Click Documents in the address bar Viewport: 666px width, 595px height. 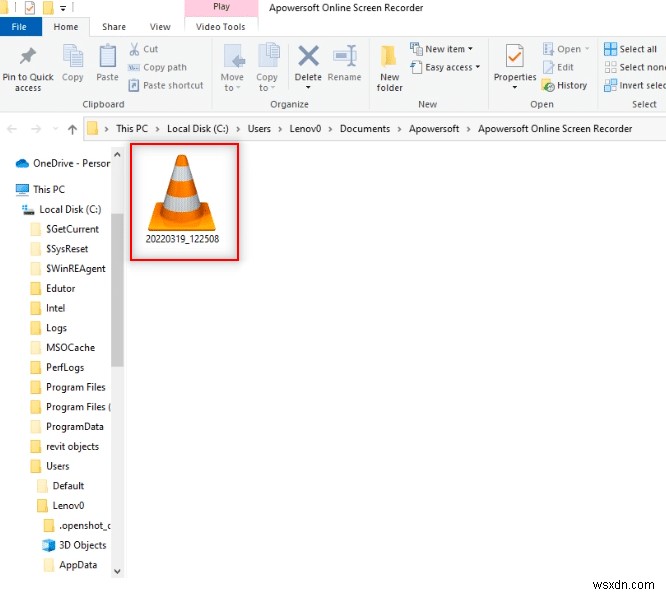click(x=365, y=129)
